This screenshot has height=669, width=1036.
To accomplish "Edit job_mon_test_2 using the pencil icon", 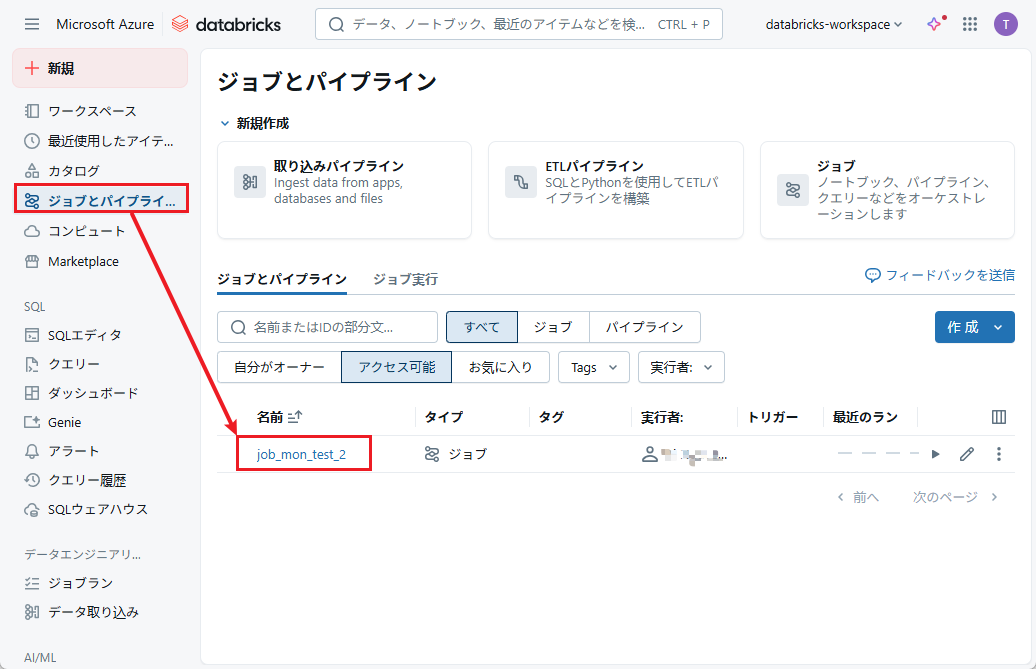I will (966, 454).
